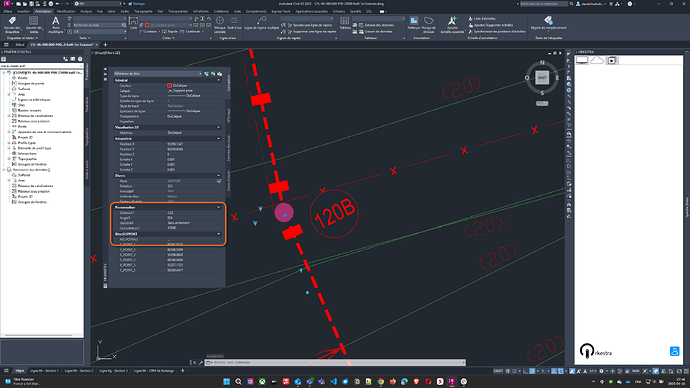Select the Cote dimension tool
This screenshot has width=690, height=388.
[x=133, y=23]
